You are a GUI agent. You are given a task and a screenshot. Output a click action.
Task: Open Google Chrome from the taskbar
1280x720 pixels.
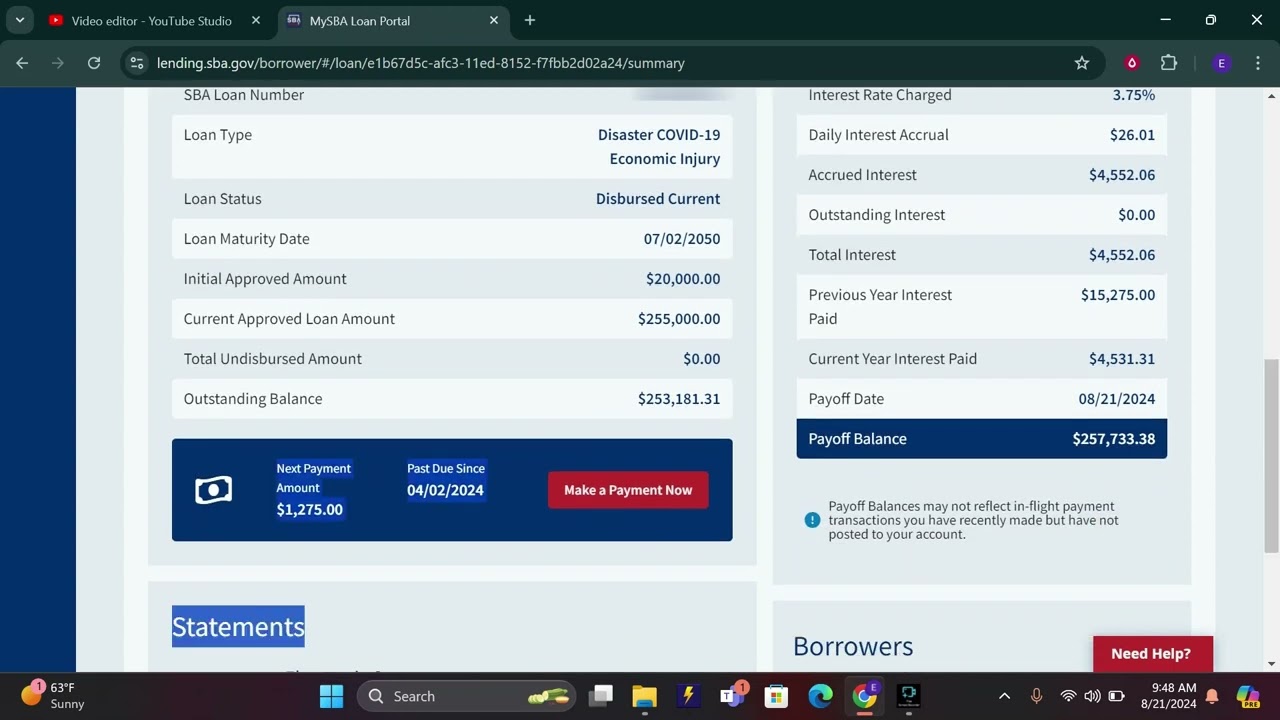click(x=865, y=696)
